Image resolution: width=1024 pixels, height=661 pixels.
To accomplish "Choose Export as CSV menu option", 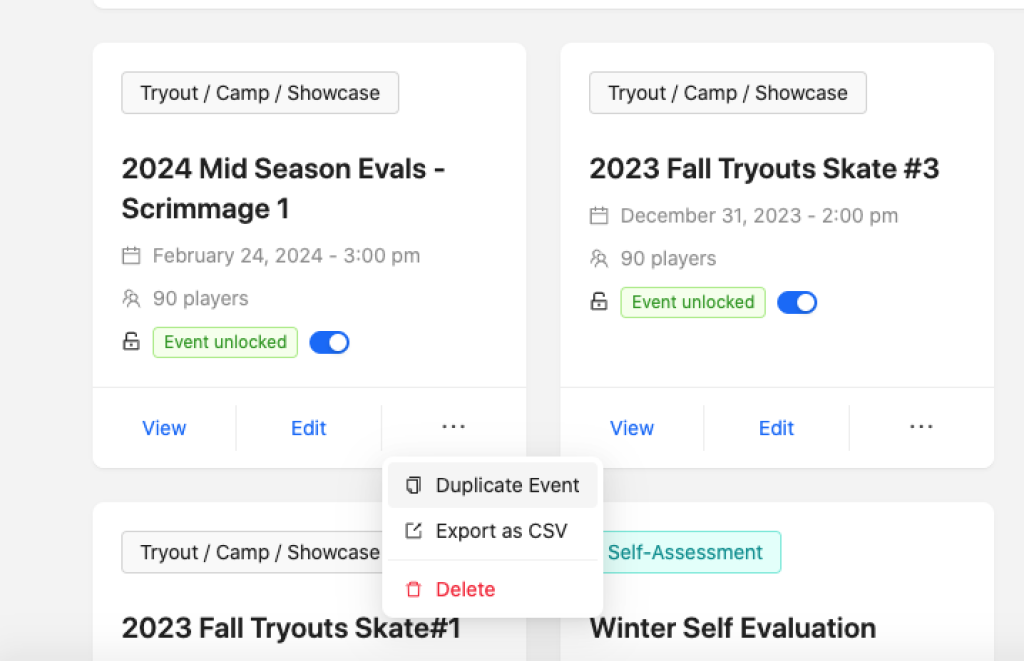I will click(x=501, y=531).
